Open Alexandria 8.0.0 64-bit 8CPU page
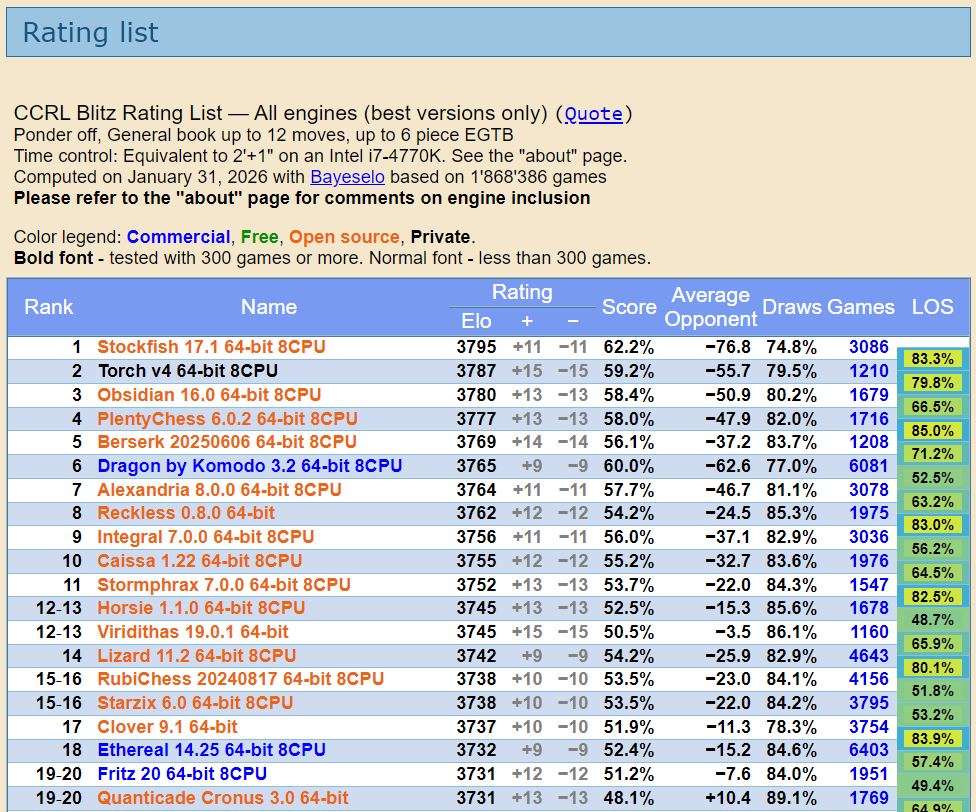This screenshot has width=976, height=812. click(219, 490)
